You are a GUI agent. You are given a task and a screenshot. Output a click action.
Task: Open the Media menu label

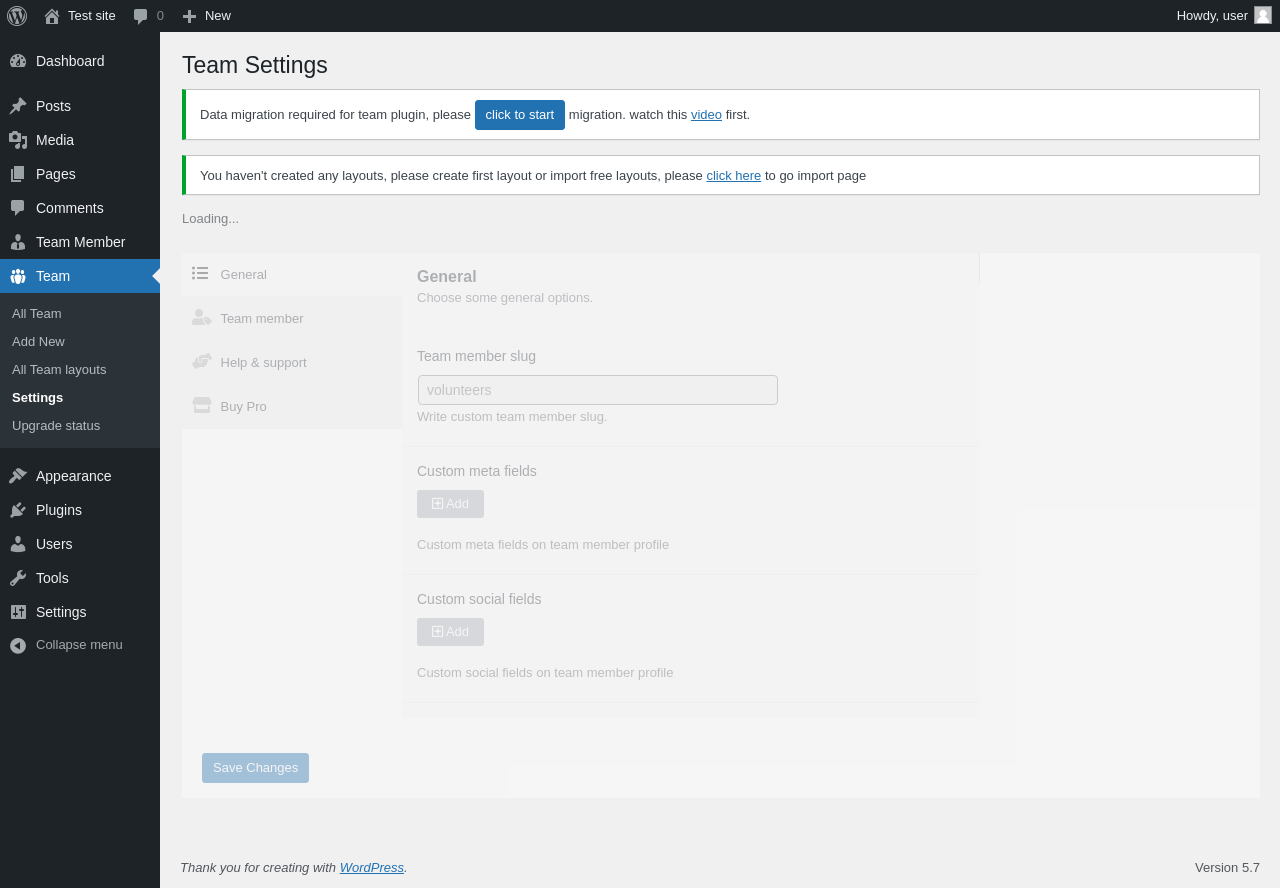click(x=55, y=140)
